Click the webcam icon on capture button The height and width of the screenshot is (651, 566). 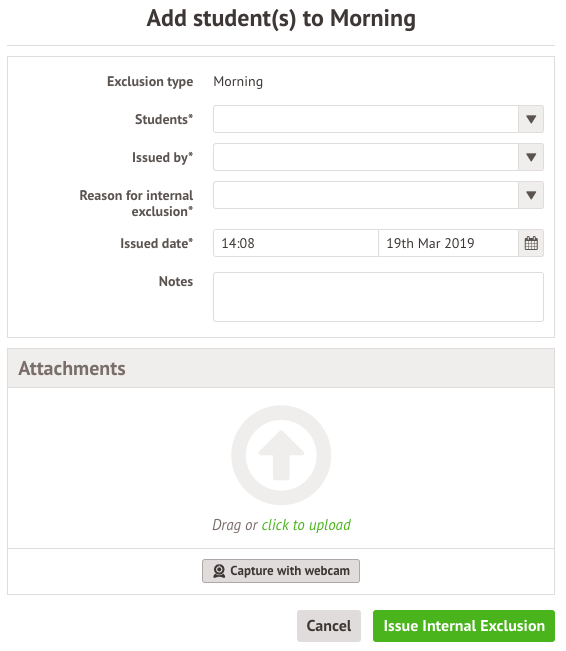(219, 571)
